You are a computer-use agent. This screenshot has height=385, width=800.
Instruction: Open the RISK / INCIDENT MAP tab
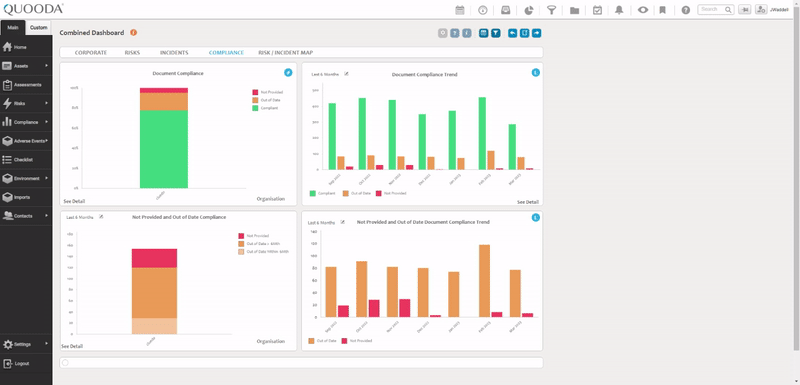286,53
